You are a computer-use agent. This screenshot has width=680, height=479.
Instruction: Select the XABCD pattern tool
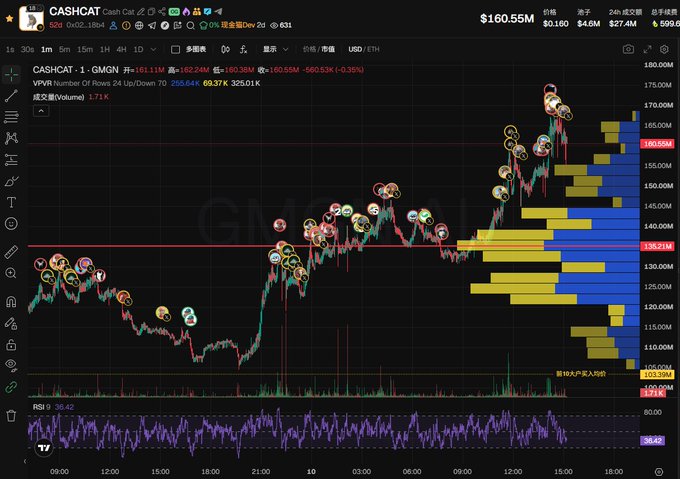pos(11,138)
